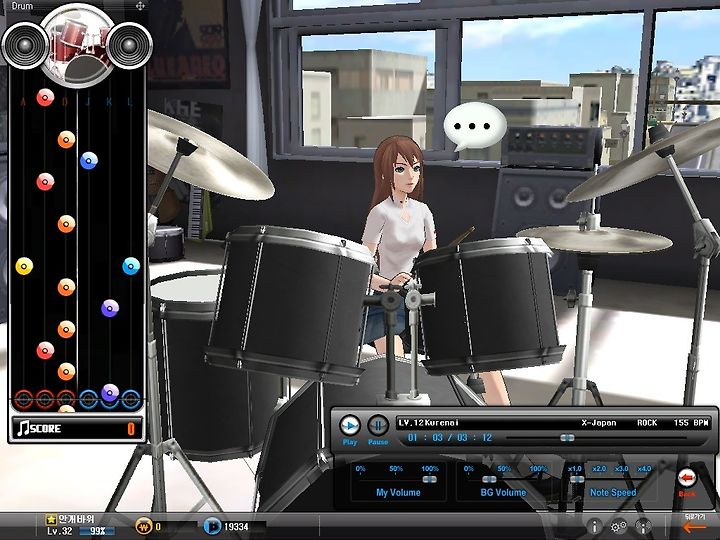Click the My Volume label
This screenshot has height=540, width=720.
pyautogui.click(x=398, y=493)
